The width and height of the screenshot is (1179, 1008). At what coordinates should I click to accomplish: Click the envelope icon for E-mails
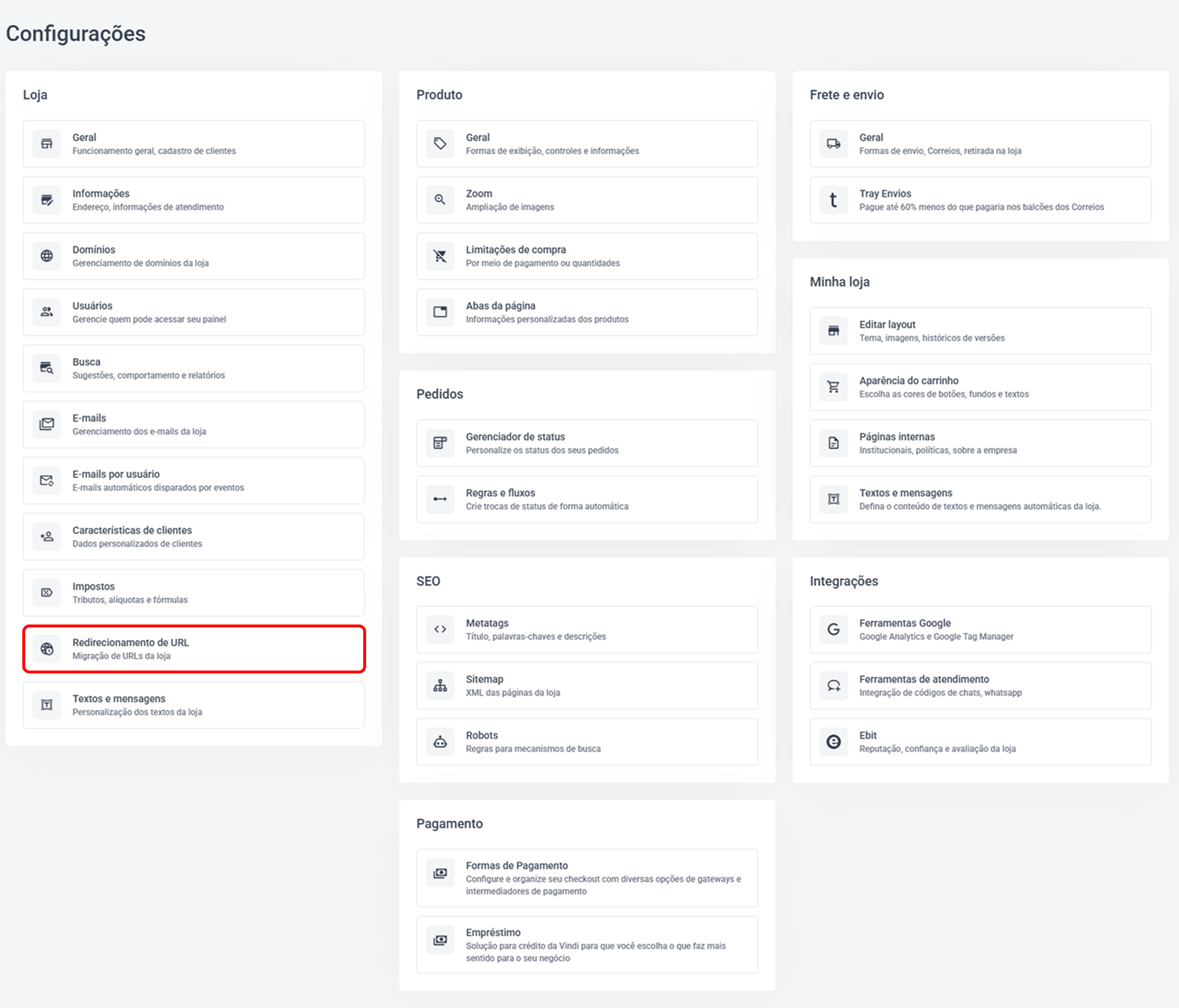point(47,424)
